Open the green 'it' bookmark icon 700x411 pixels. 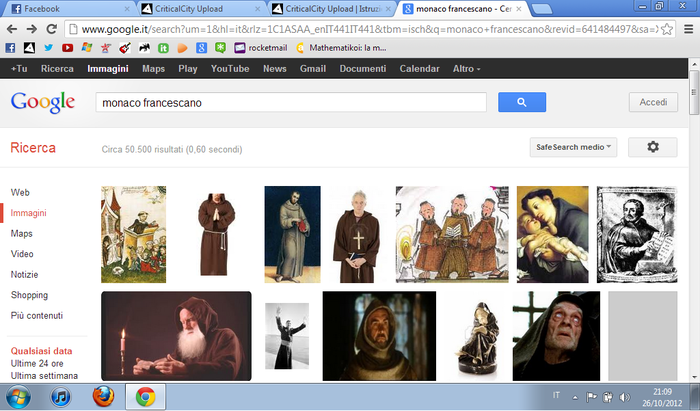tap(163, 48)
